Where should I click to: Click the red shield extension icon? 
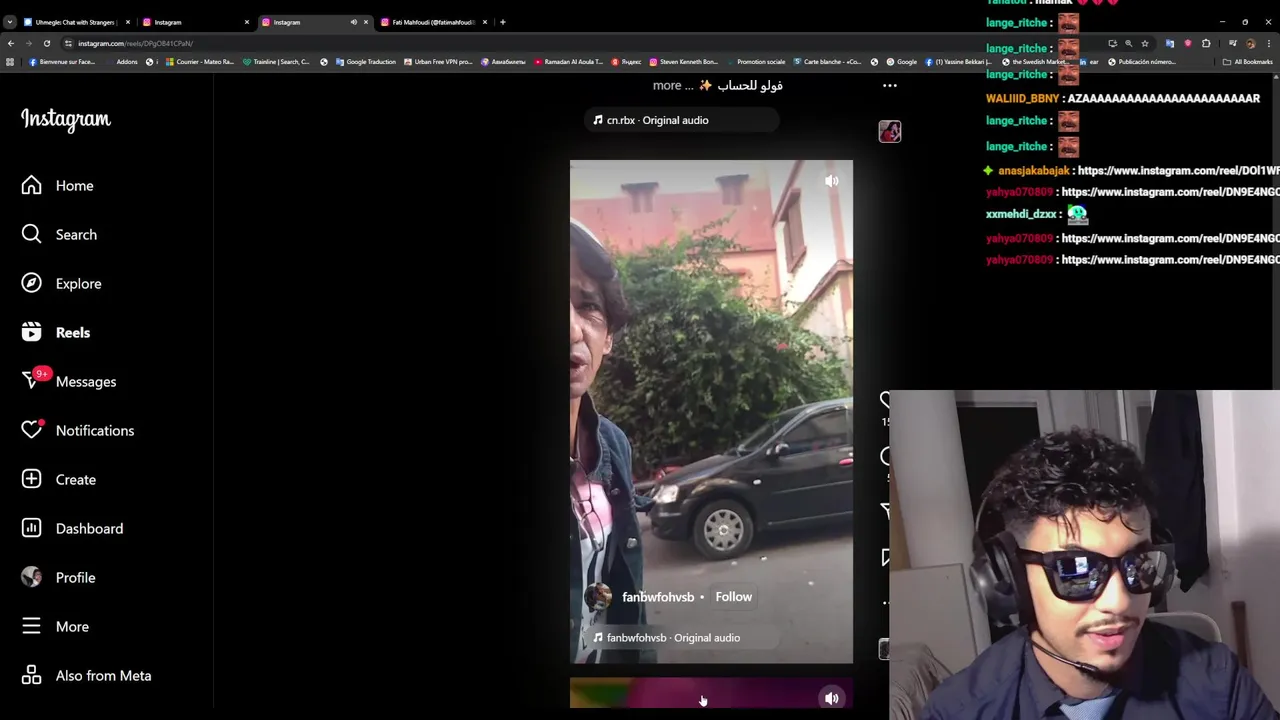coord(1188,43)
